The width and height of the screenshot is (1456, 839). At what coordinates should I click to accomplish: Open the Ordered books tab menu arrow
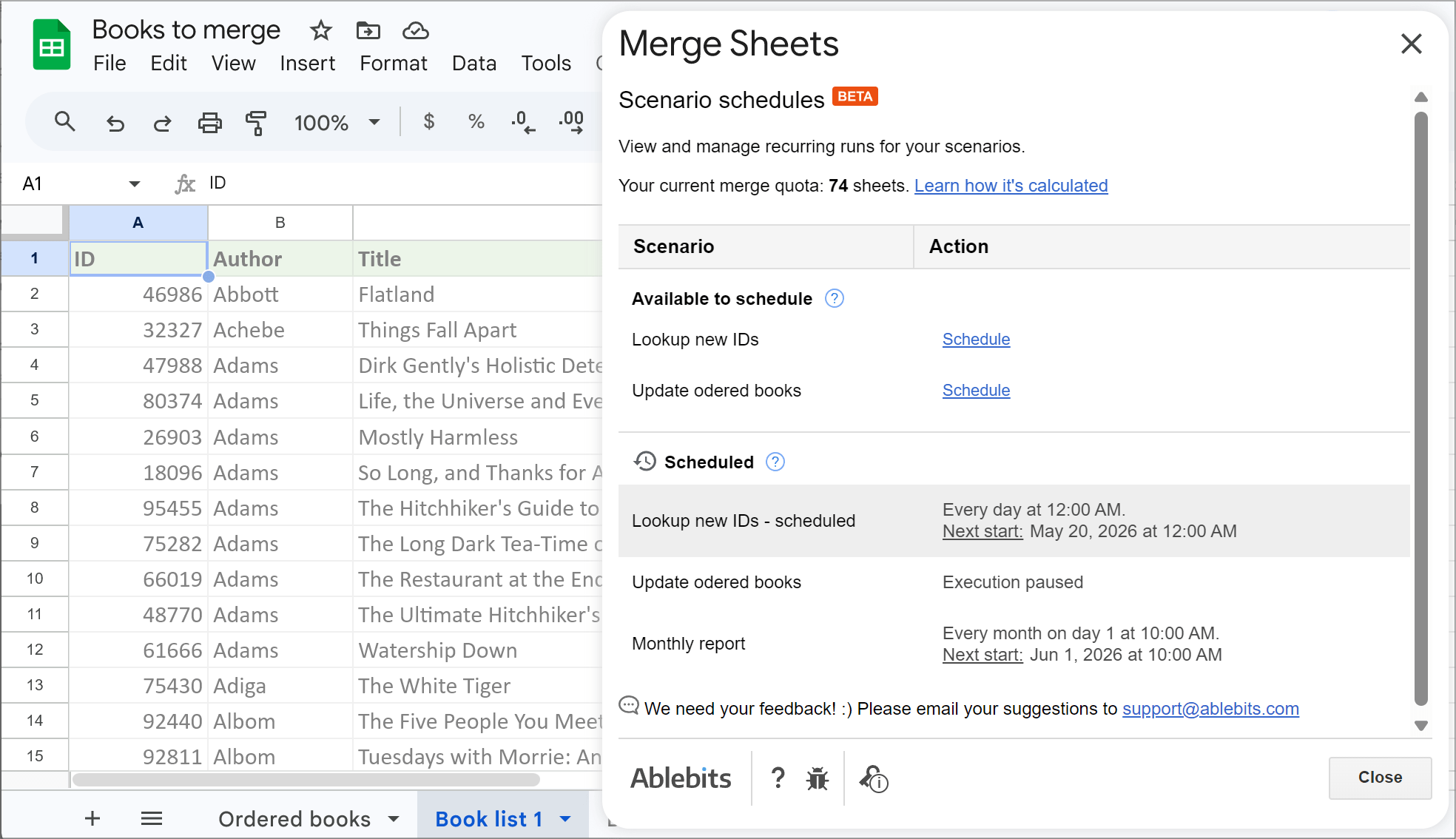tap(394, 819)
